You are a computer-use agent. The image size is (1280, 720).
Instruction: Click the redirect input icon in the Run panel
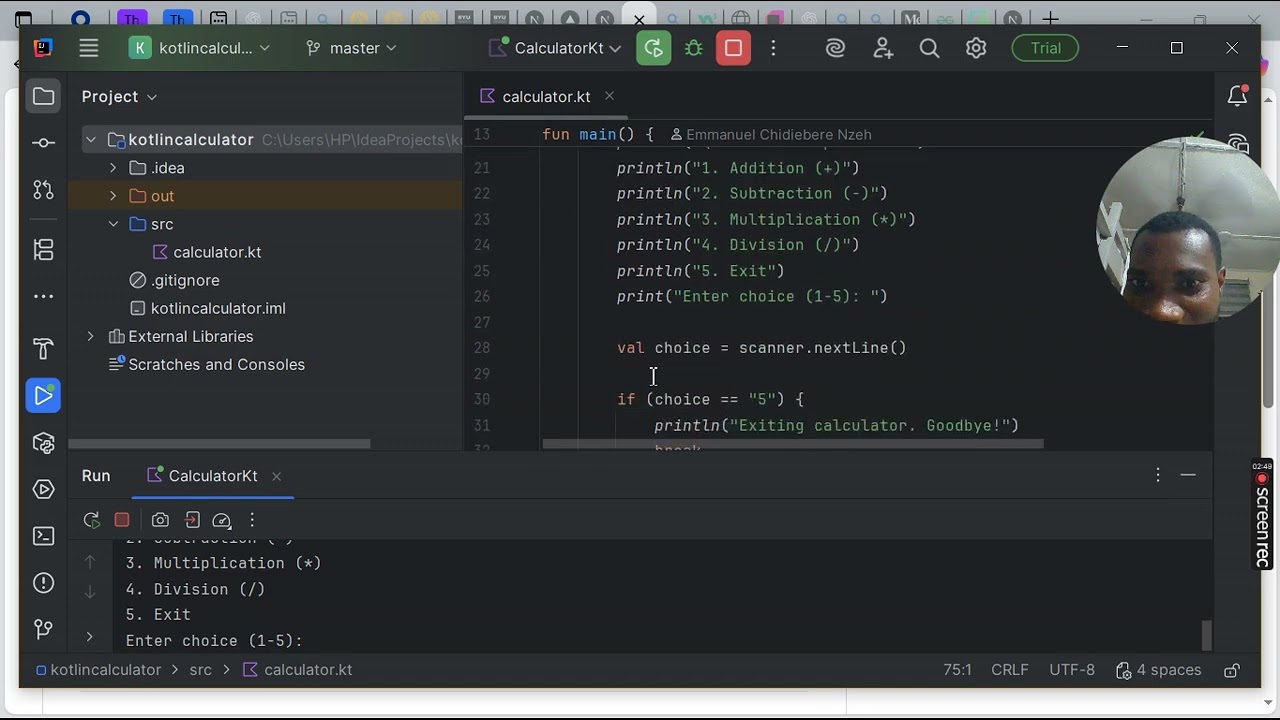tap(192, 520)
